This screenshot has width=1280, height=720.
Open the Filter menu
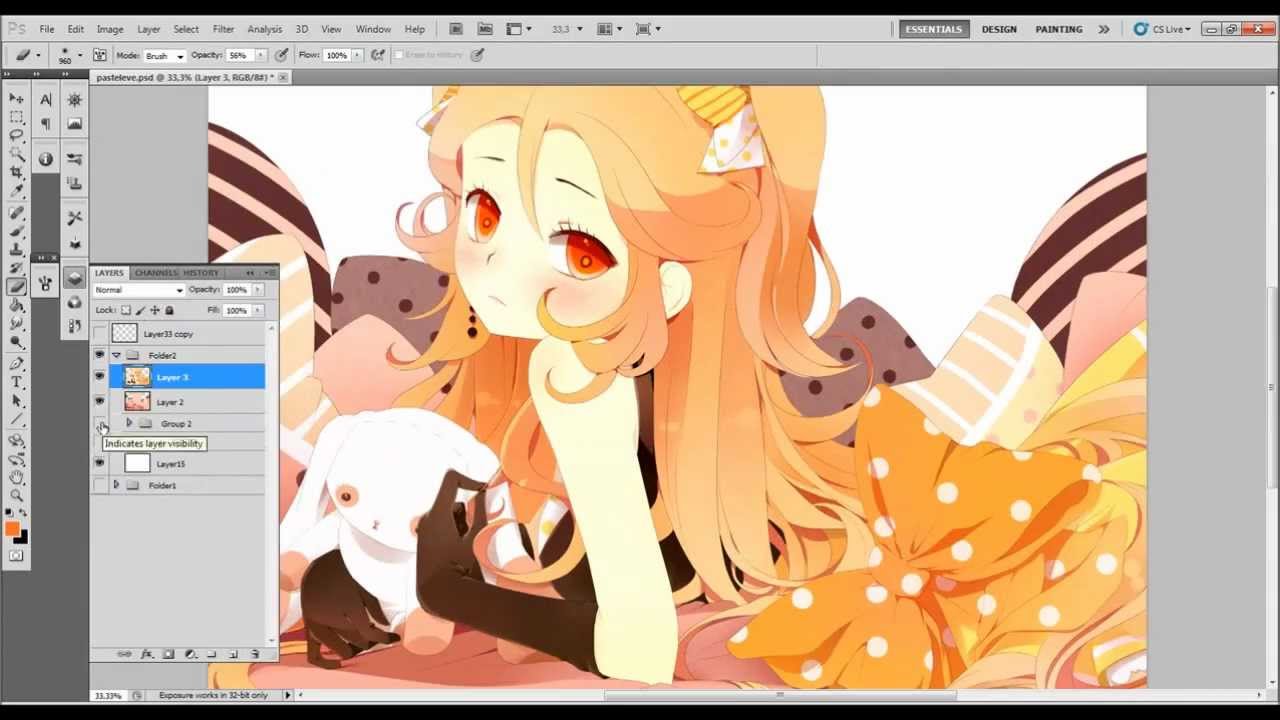tap(224, 29)
